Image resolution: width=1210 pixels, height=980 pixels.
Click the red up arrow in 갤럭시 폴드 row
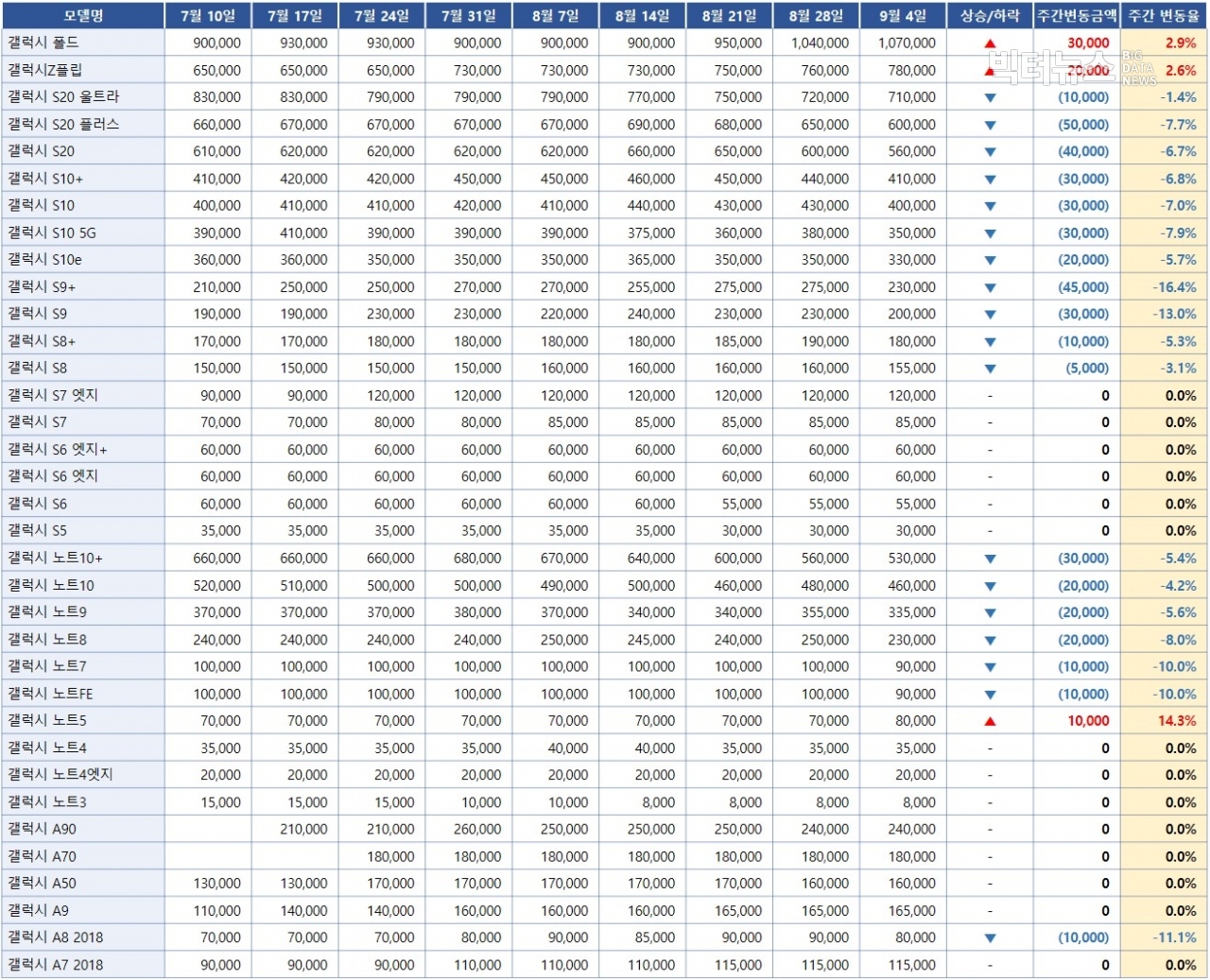pos(990,43)
